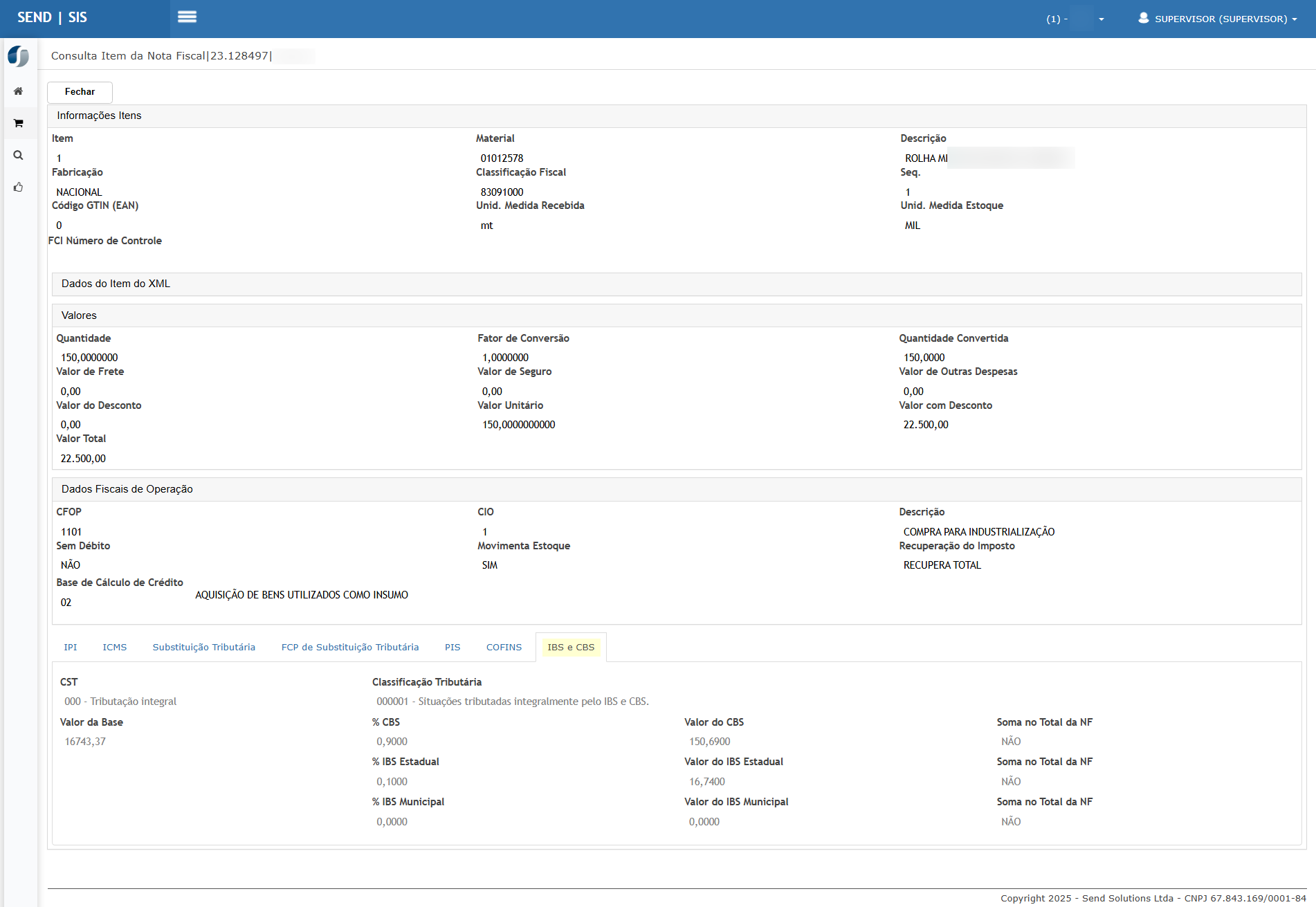Go to the home icon in the sidebar
Screen dimensions: 1316x907
[x=19, y=91]
